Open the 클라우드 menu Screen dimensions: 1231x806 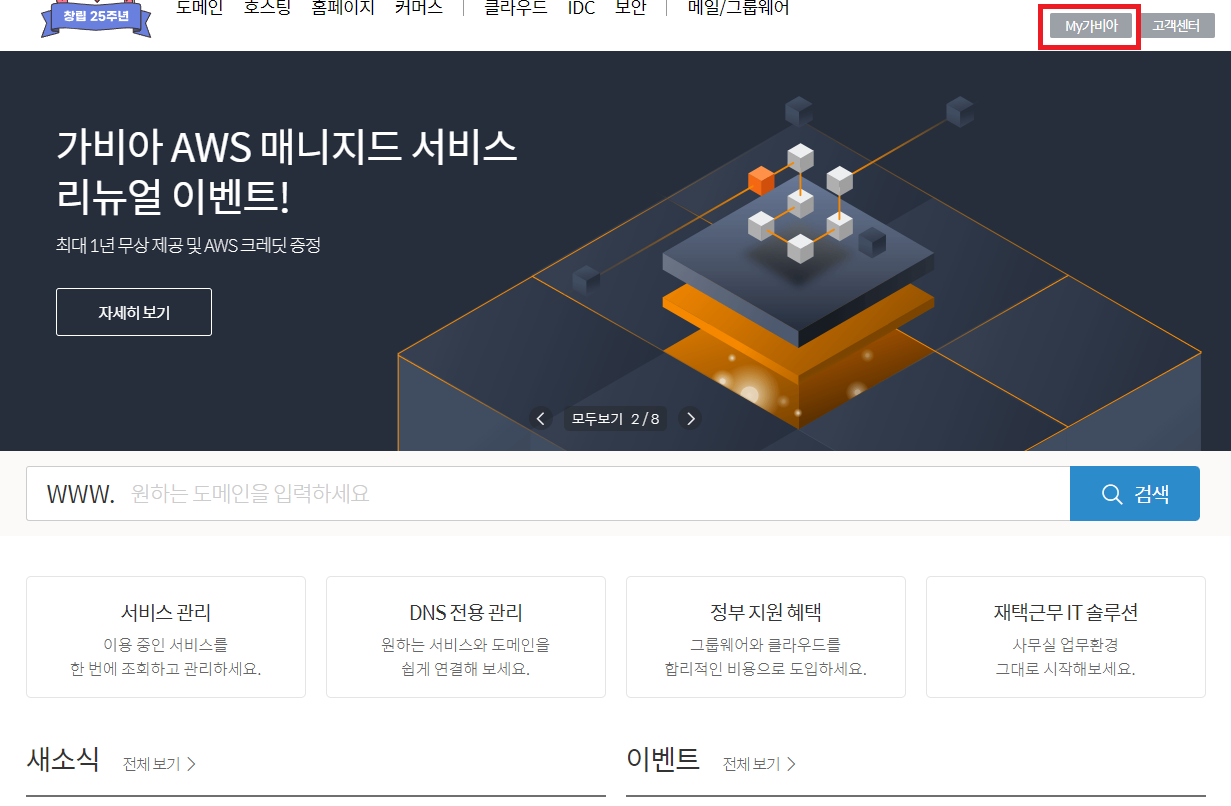[x=516, y=7]
